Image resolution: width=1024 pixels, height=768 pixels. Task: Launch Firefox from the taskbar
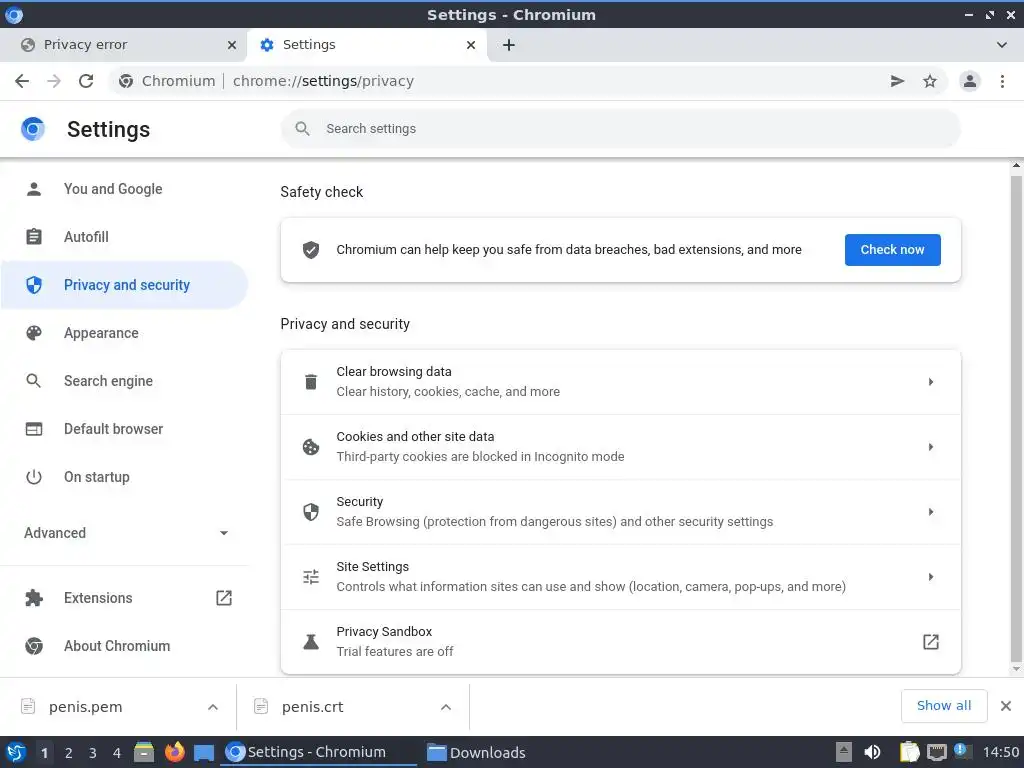coord(174,752)
